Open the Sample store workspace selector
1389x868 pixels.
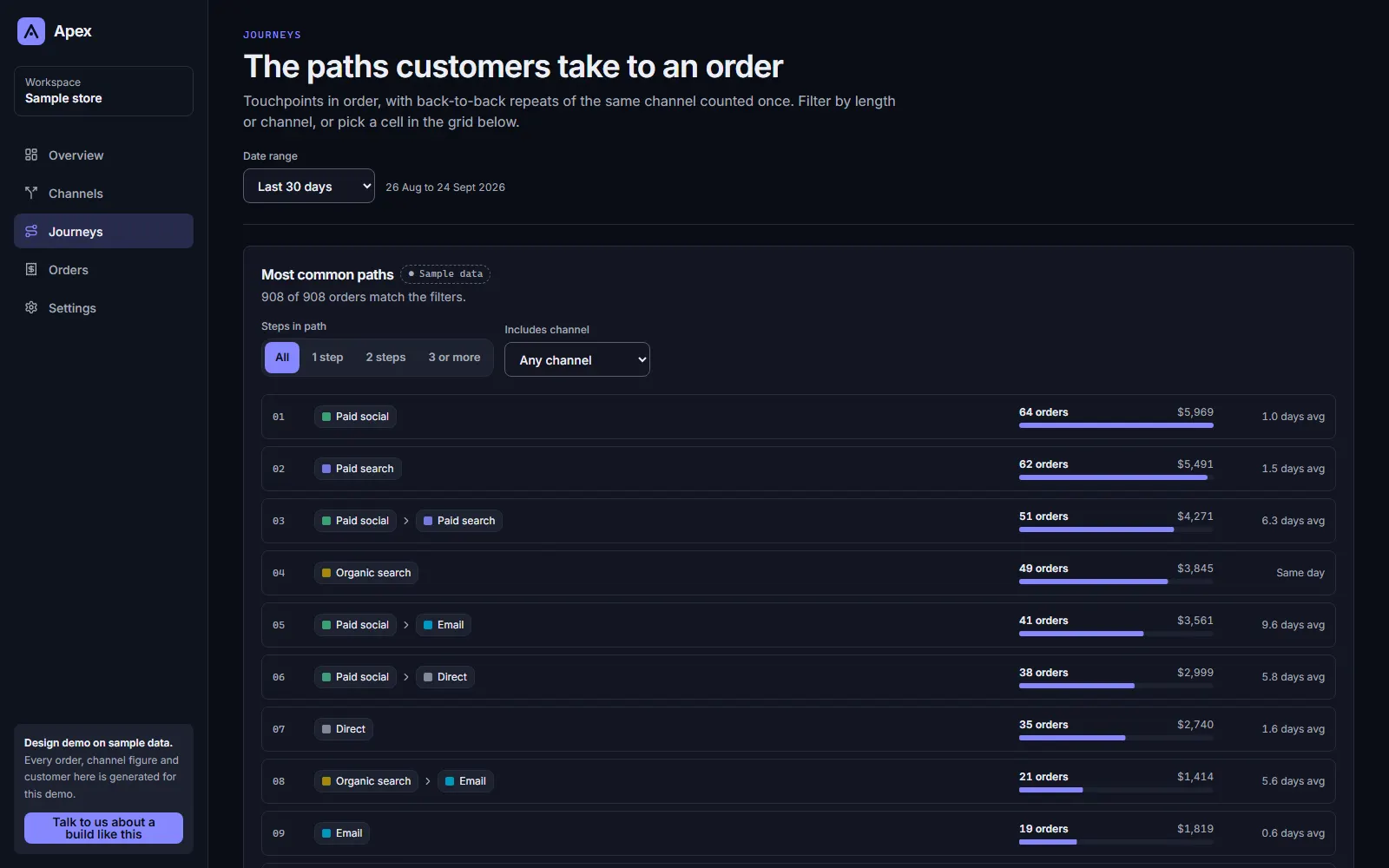click(x=103, y=91)
